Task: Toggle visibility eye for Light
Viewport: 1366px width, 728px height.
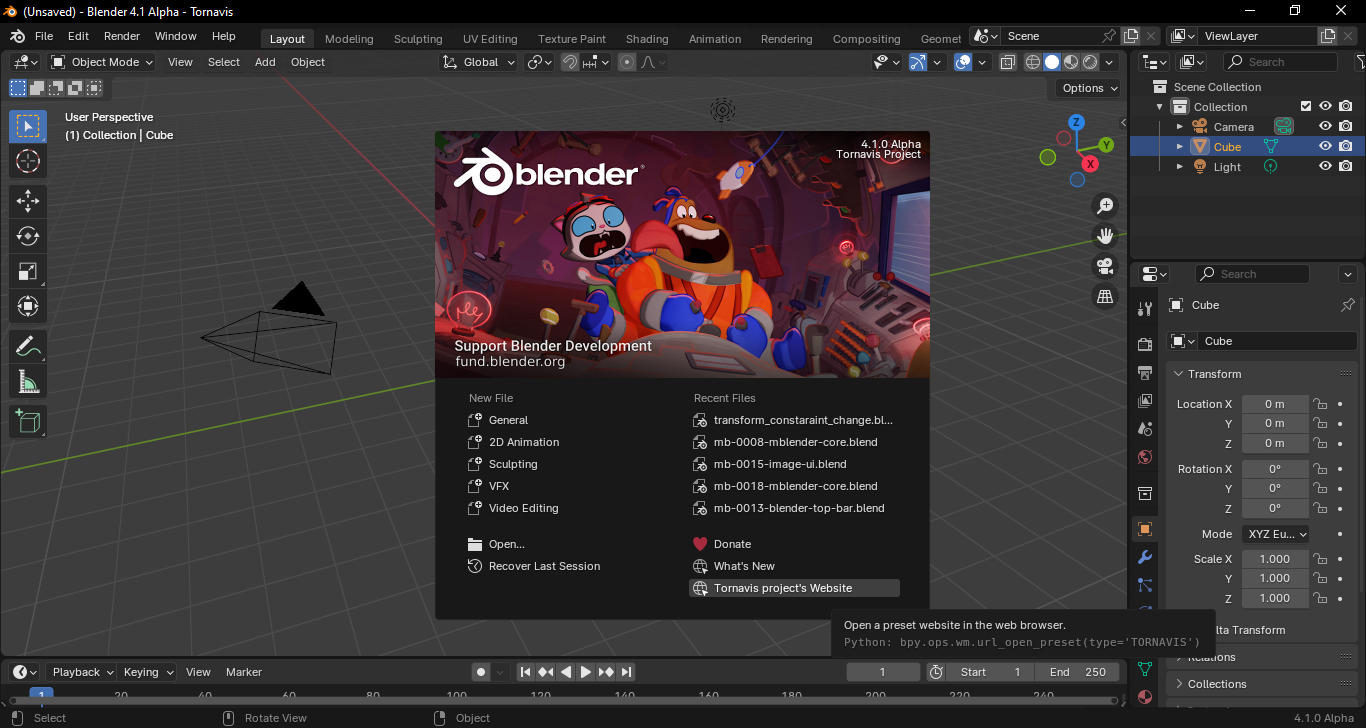Action: click(x=1325, y=166)
